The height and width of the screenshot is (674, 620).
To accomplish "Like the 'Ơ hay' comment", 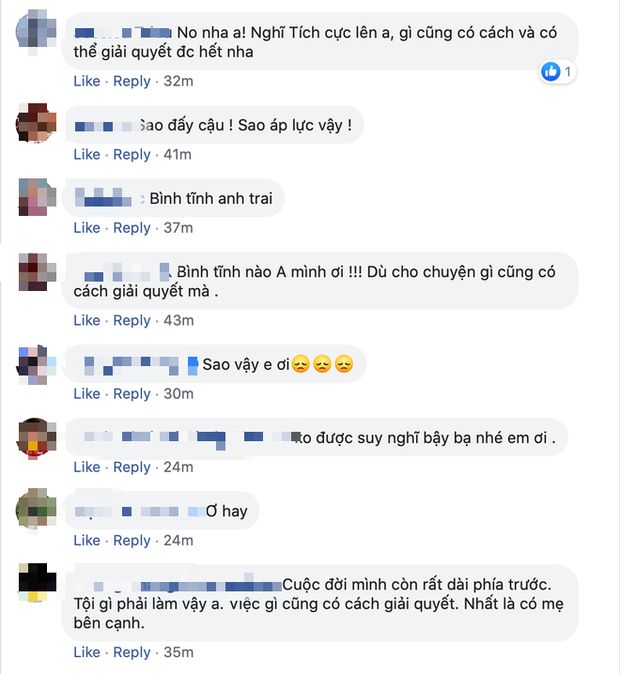I will [x=87, y=540].
